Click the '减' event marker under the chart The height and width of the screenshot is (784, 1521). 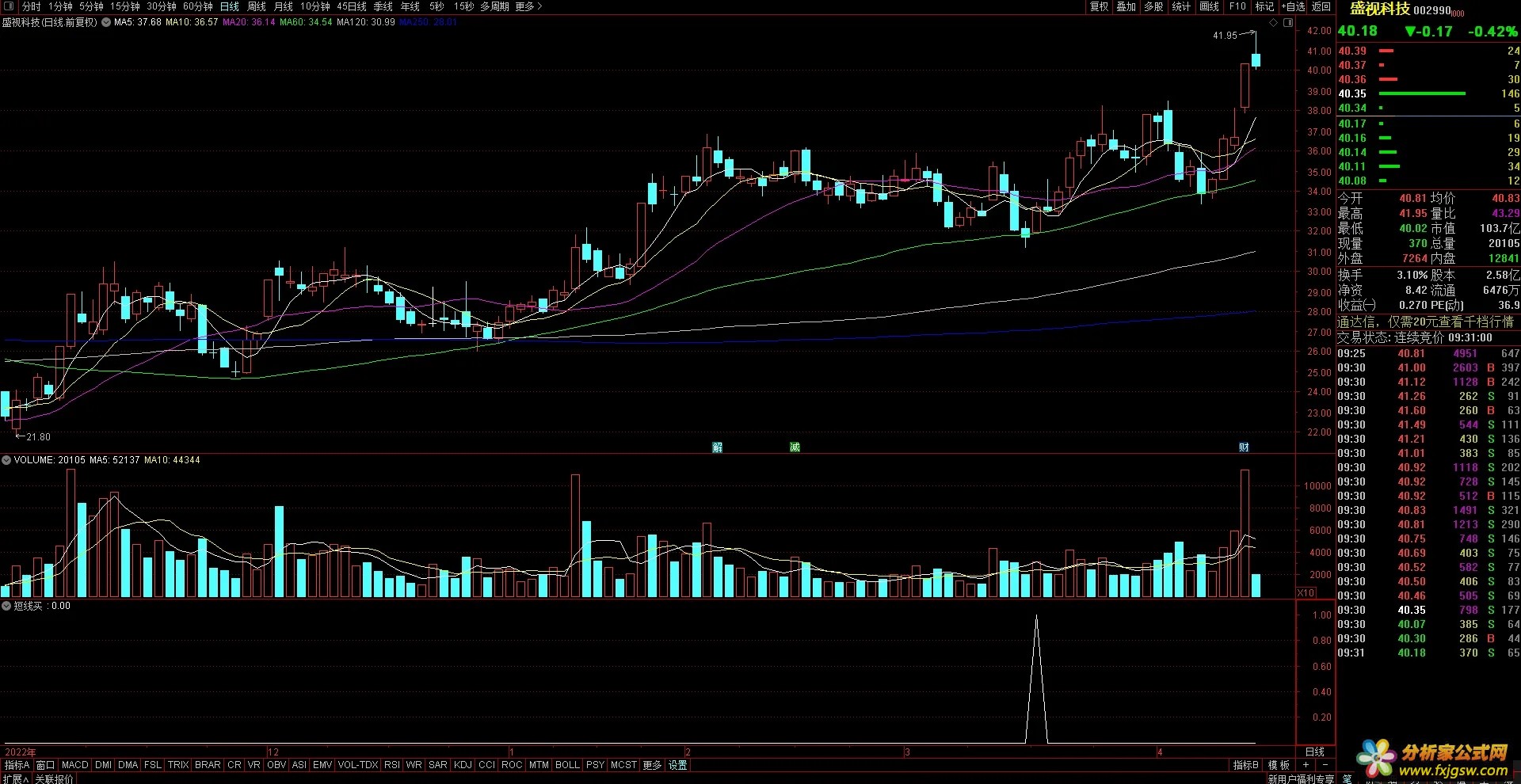tap(795, 447)
